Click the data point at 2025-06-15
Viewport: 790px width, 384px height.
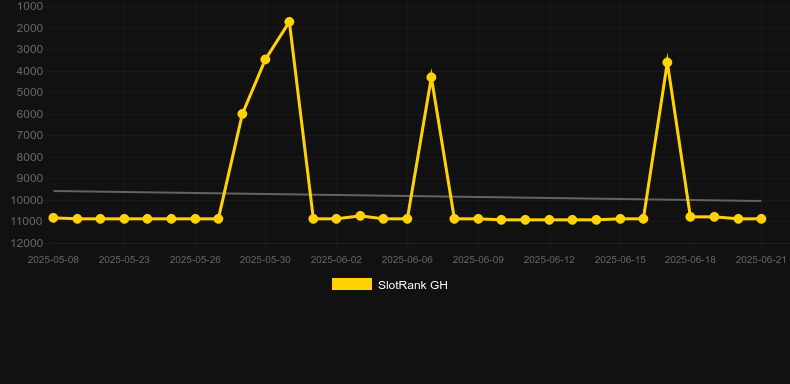coord(620,219)
